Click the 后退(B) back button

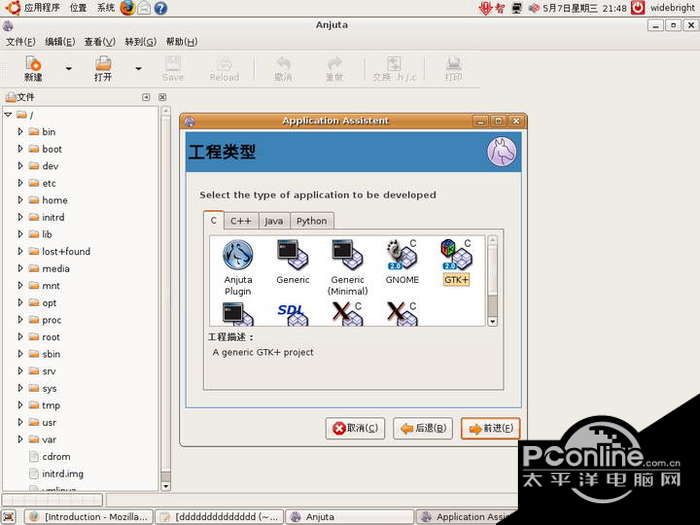423,429
